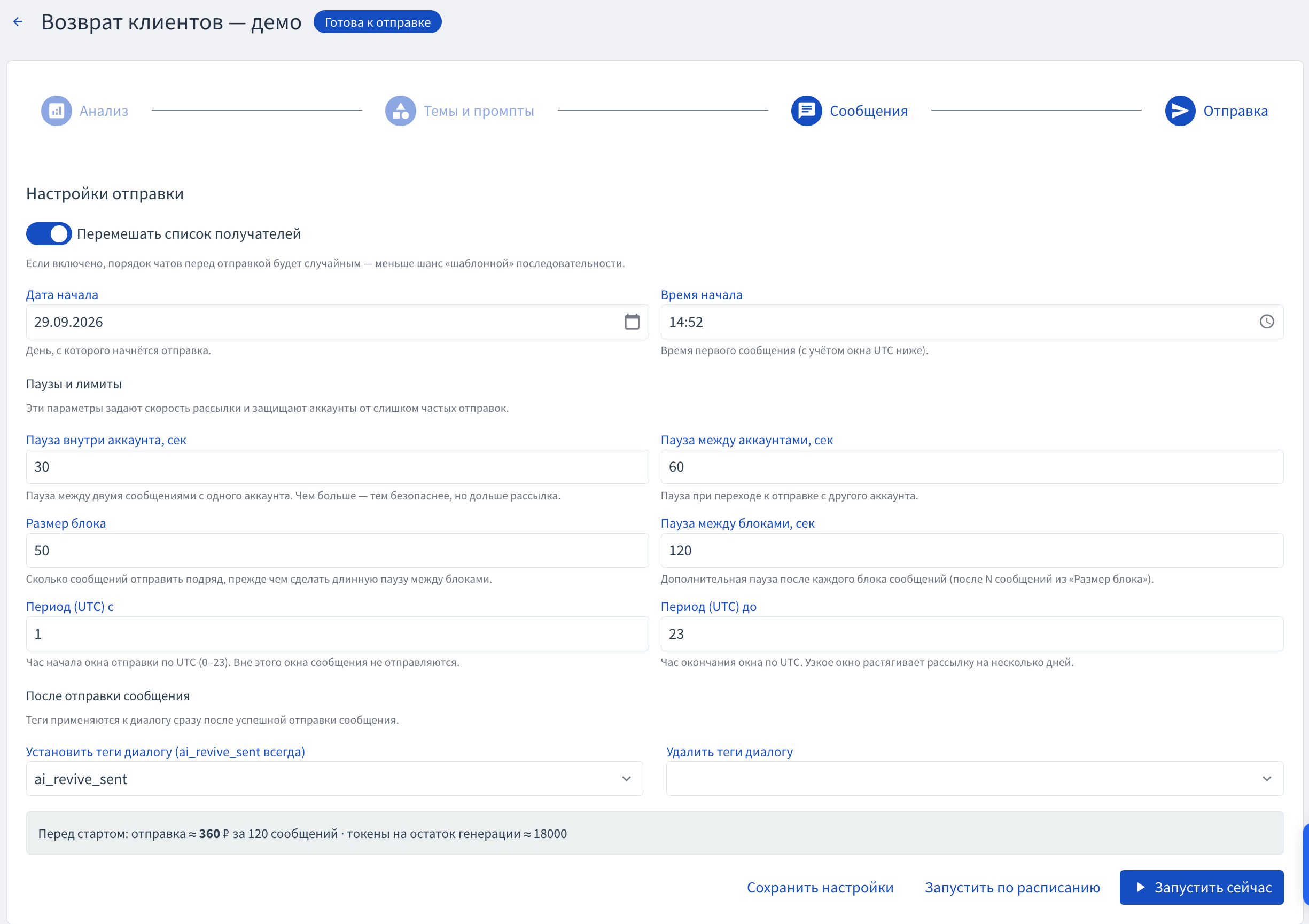Image resolution: width=1309 pixels, height=924 pixels.
Task: Click the Настройки отправки heading
Action: (105, 193)
